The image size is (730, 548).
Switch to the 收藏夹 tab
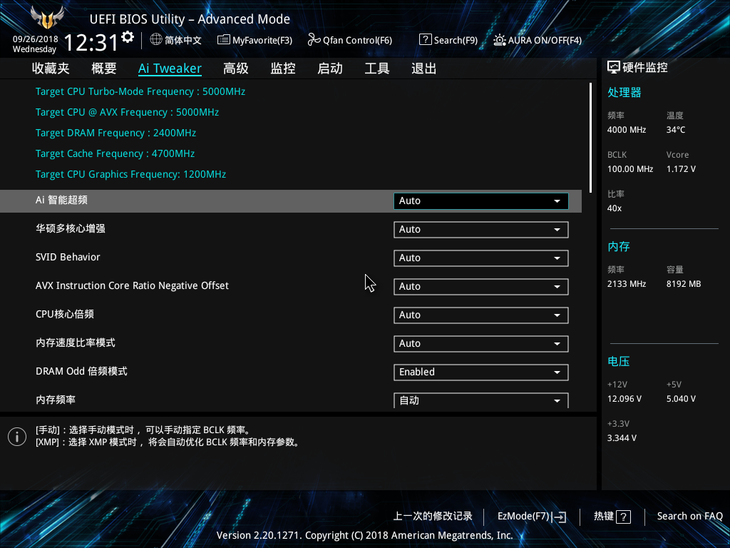point(51,69)
